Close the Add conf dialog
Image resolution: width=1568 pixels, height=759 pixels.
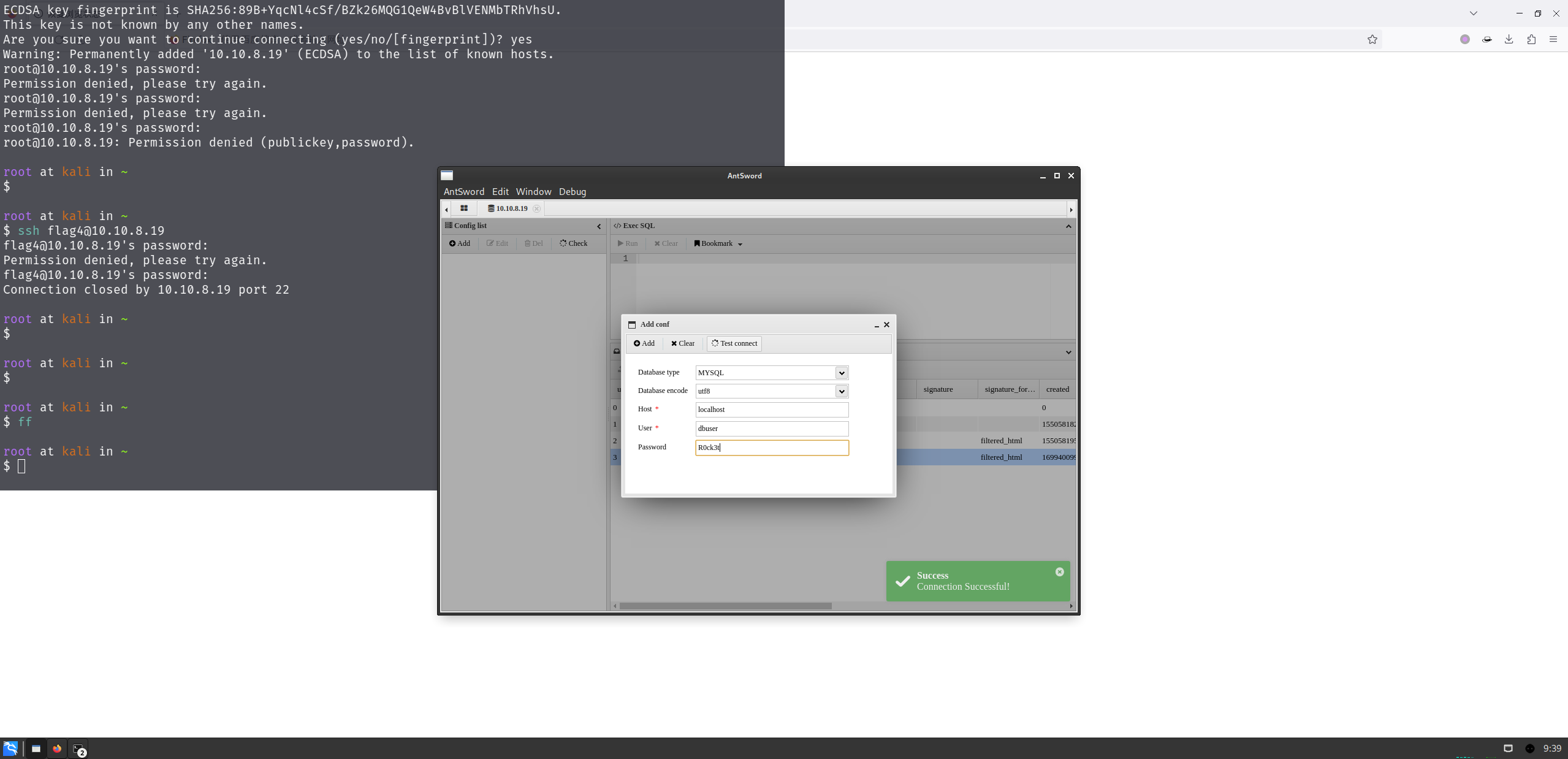point(886,324)
